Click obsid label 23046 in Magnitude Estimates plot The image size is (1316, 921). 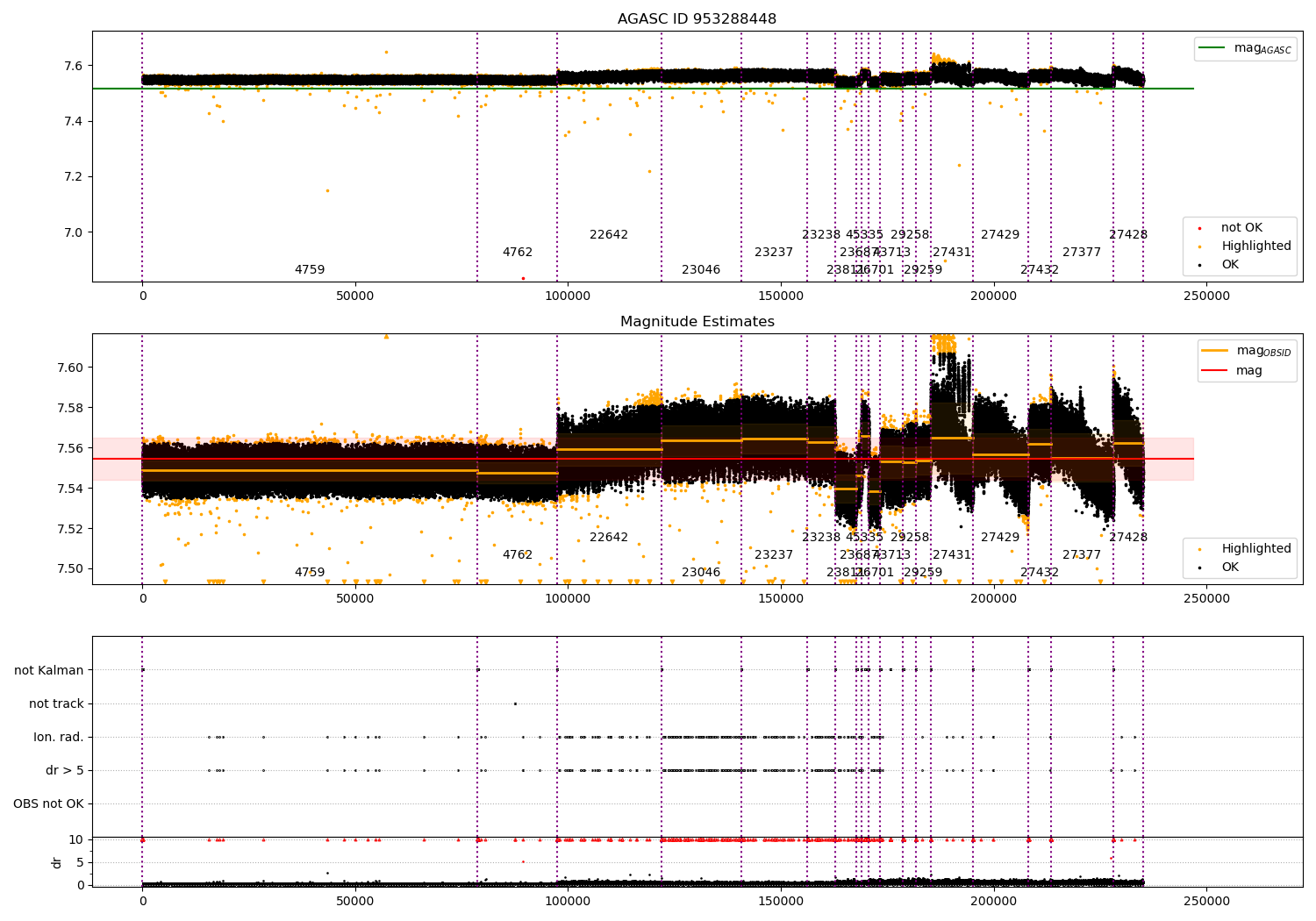701,573
